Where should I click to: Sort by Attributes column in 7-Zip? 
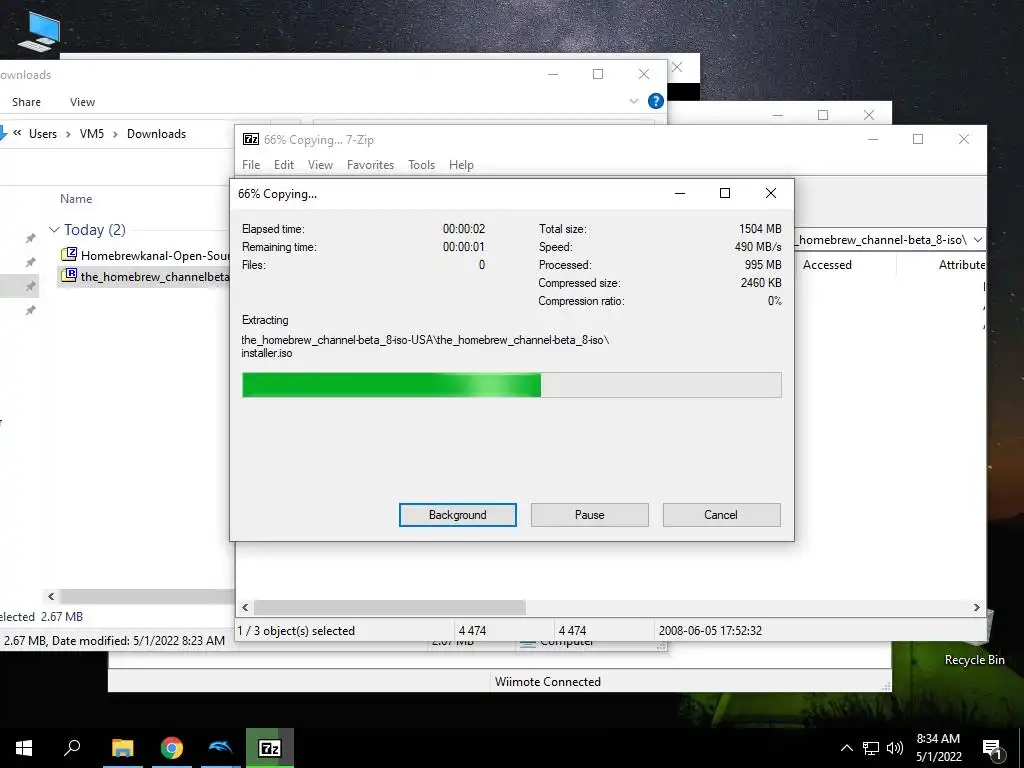pyautogui.click(x=962, y=264)
